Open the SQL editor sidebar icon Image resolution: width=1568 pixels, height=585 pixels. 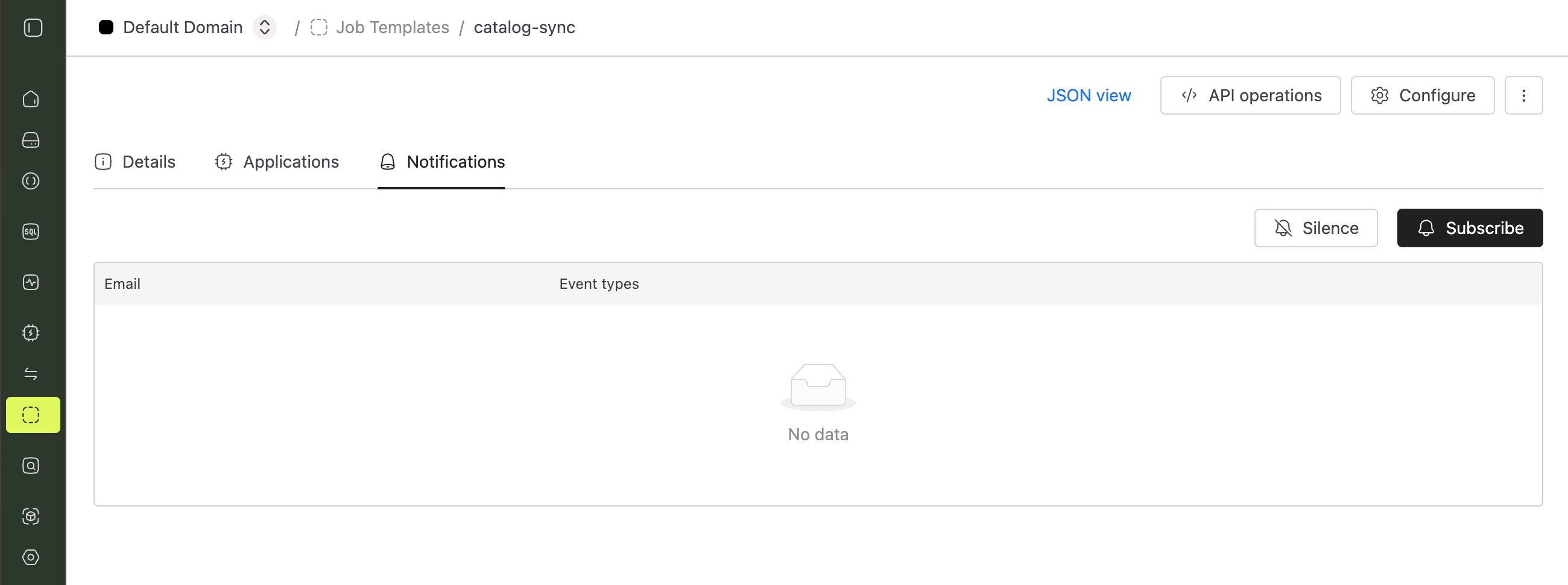tap(31, 232)
